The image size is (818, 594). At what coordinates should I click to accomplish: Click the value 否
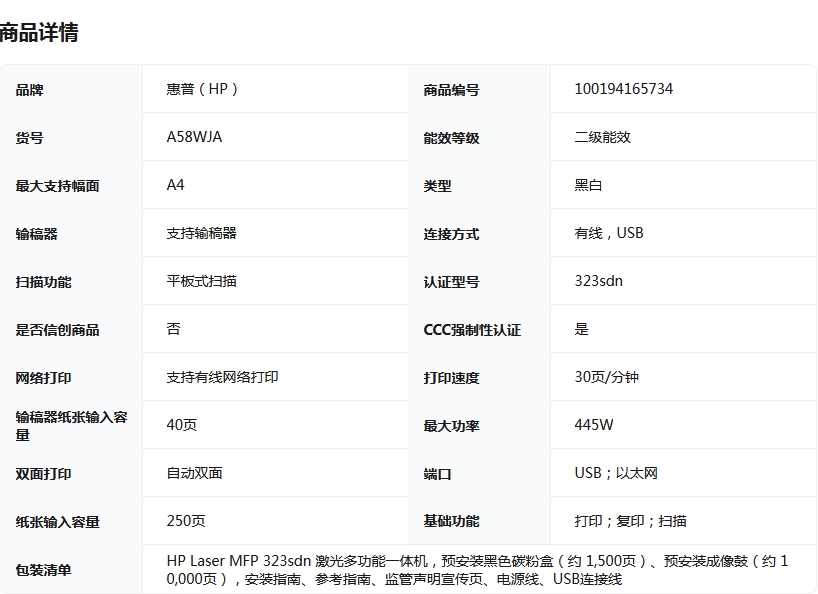coord(173,329)
